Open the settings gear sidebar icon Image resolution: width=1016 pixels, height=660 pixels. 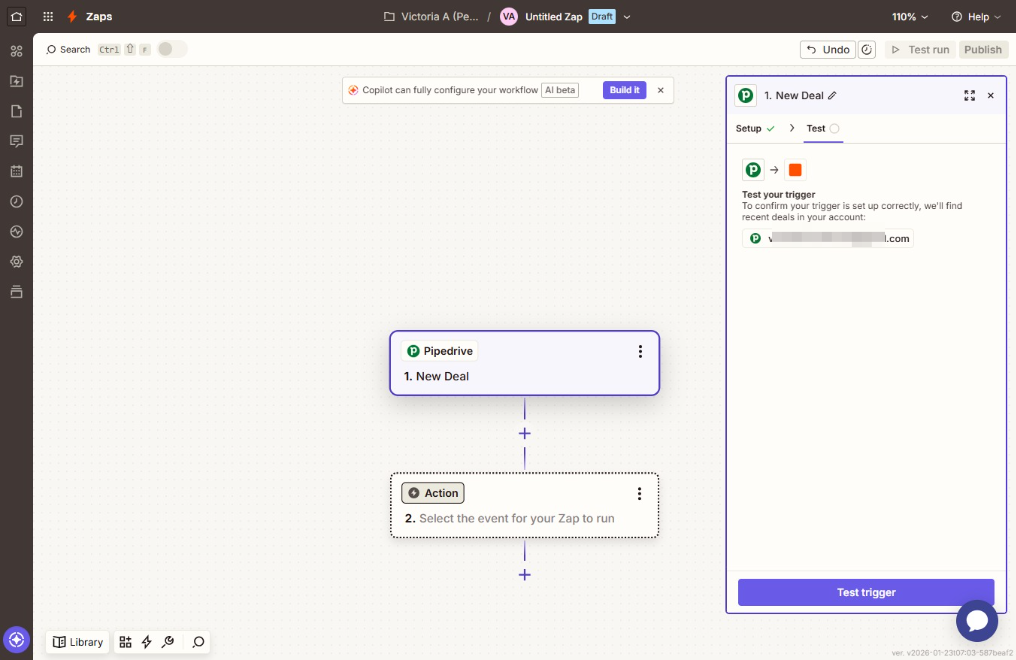click(x=16, y=262)
